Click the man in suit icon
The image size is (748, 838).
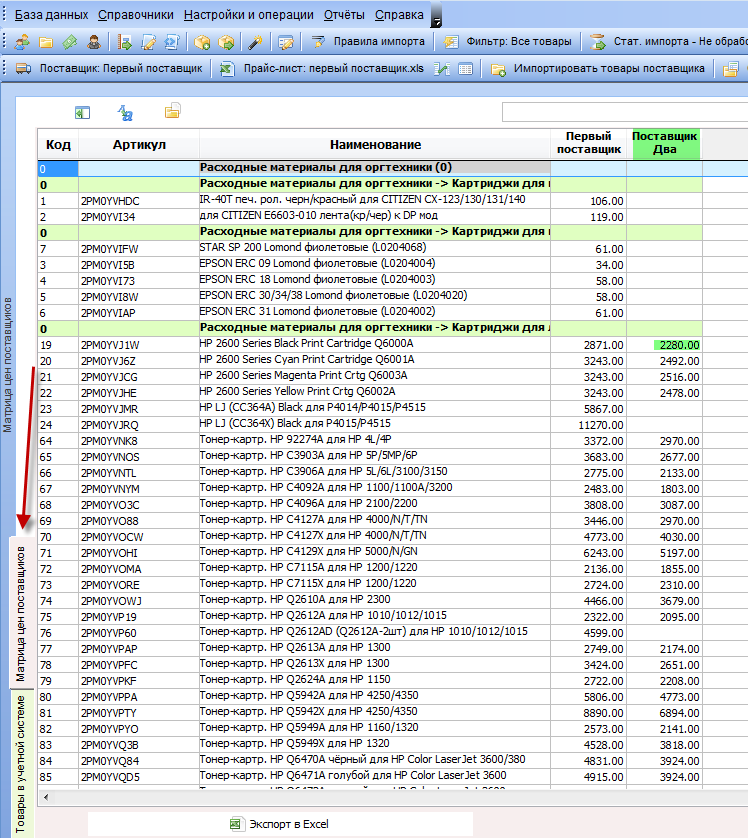[x=94, y=42]
